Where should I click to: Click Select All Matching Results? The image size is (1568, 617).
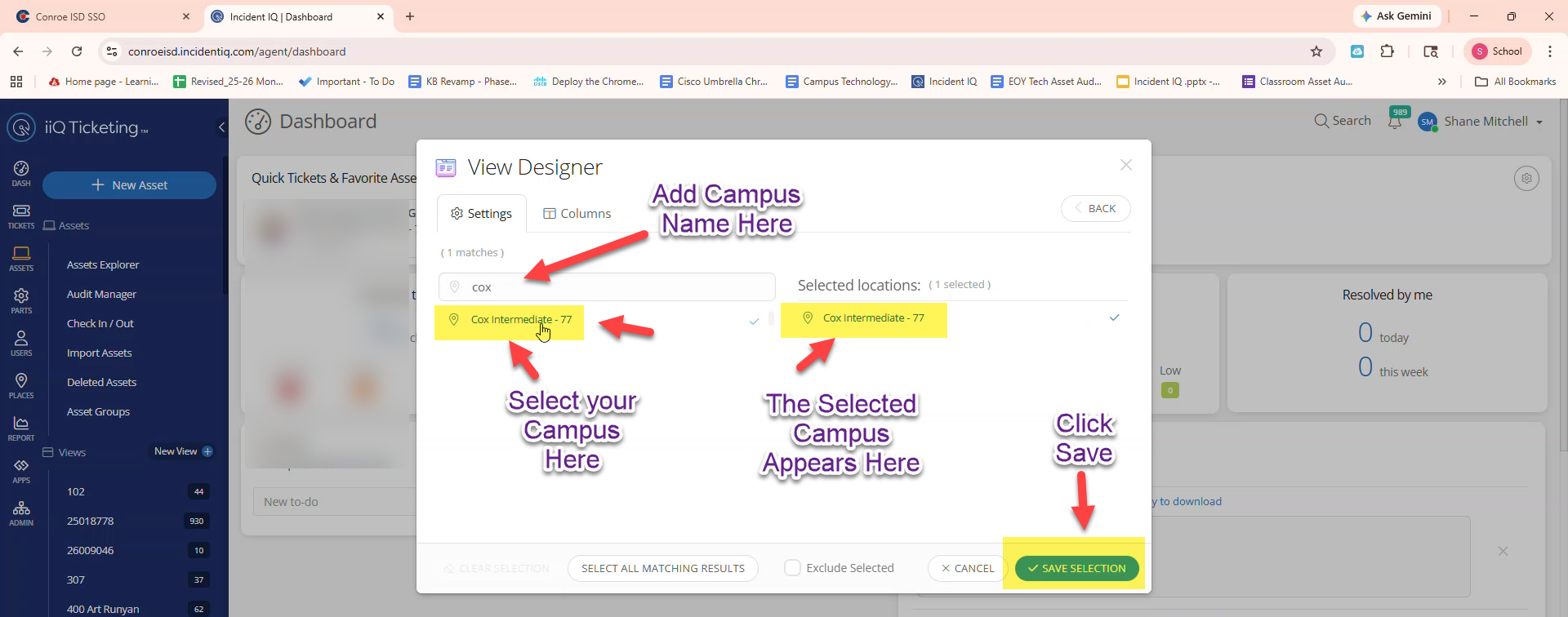point(663,568)
